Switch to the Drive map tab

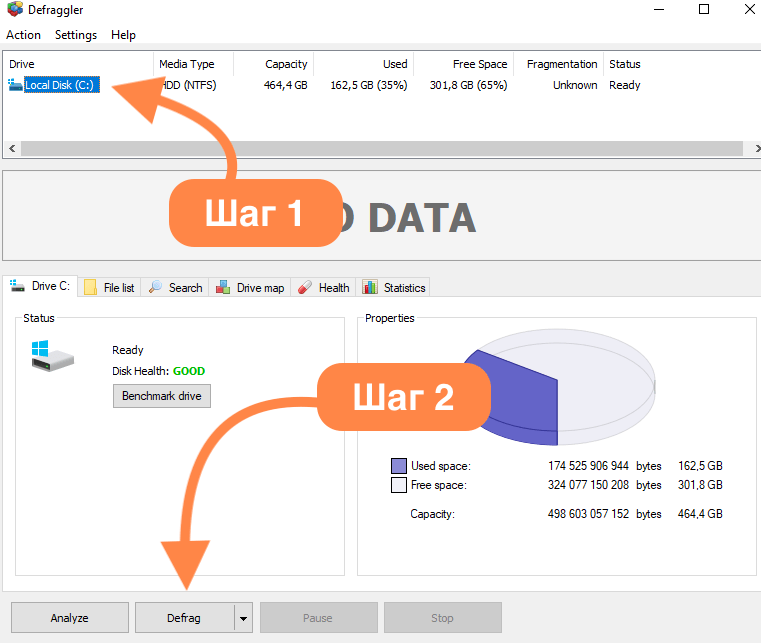(250, 287)
